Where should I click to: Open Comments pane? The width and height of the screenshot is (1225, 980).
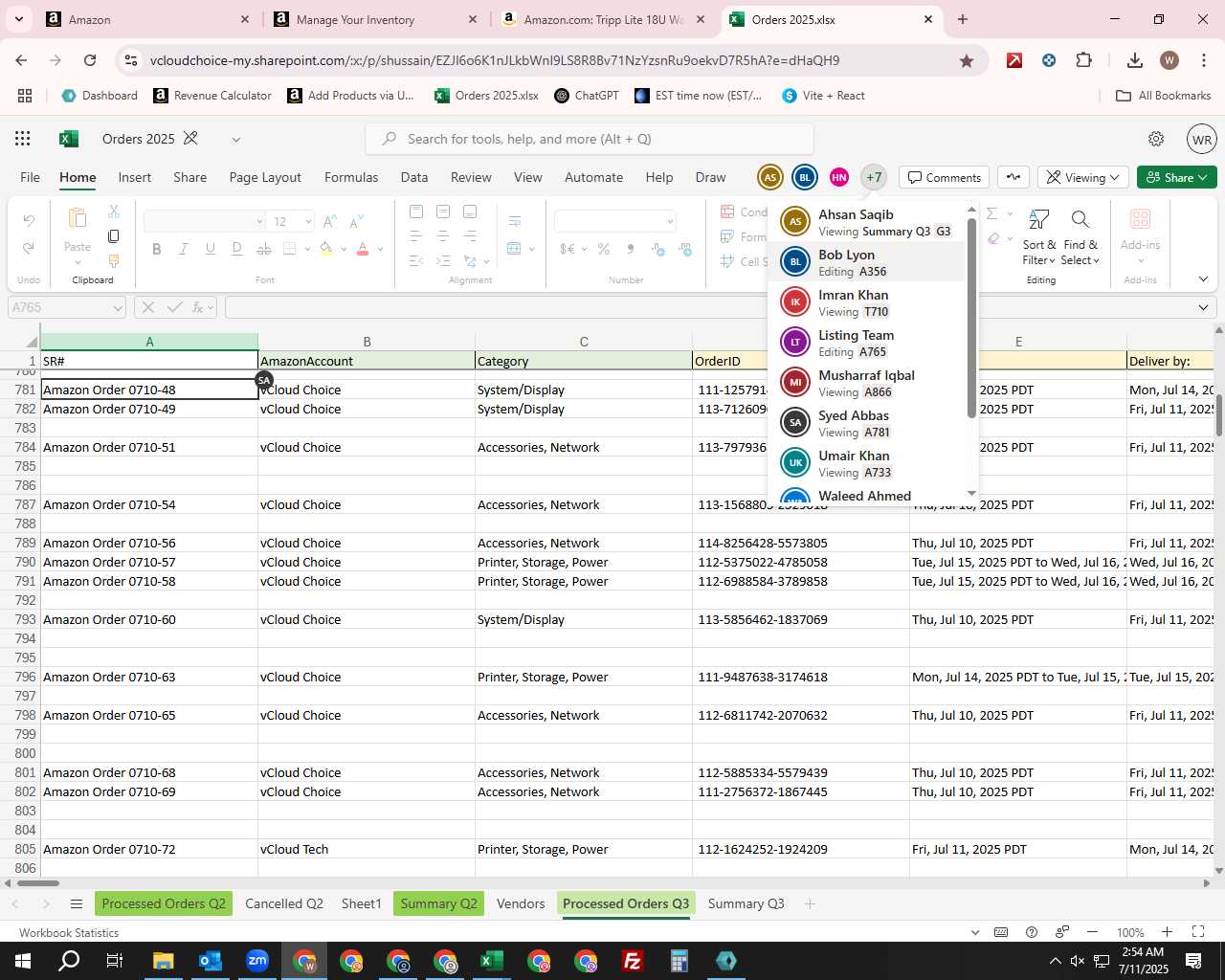click(945, 177)
